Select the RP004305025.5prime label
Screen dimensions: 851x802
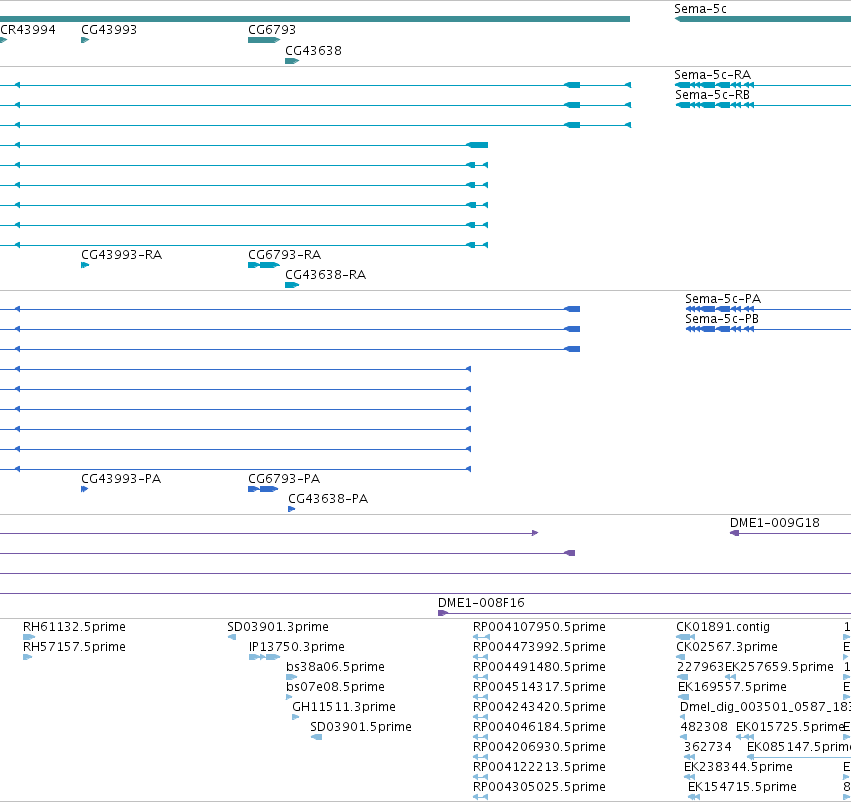click(x=539, y=787)
